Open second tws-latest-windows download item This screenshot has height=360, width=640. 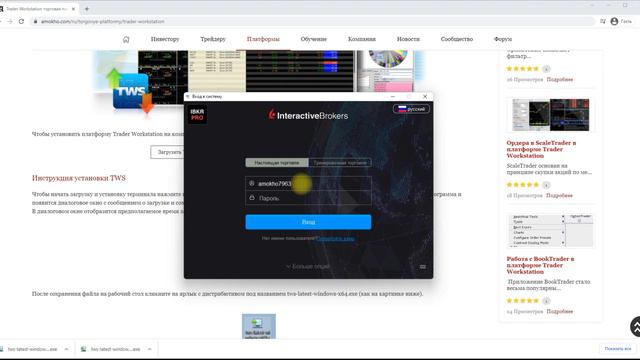(111, 349)
